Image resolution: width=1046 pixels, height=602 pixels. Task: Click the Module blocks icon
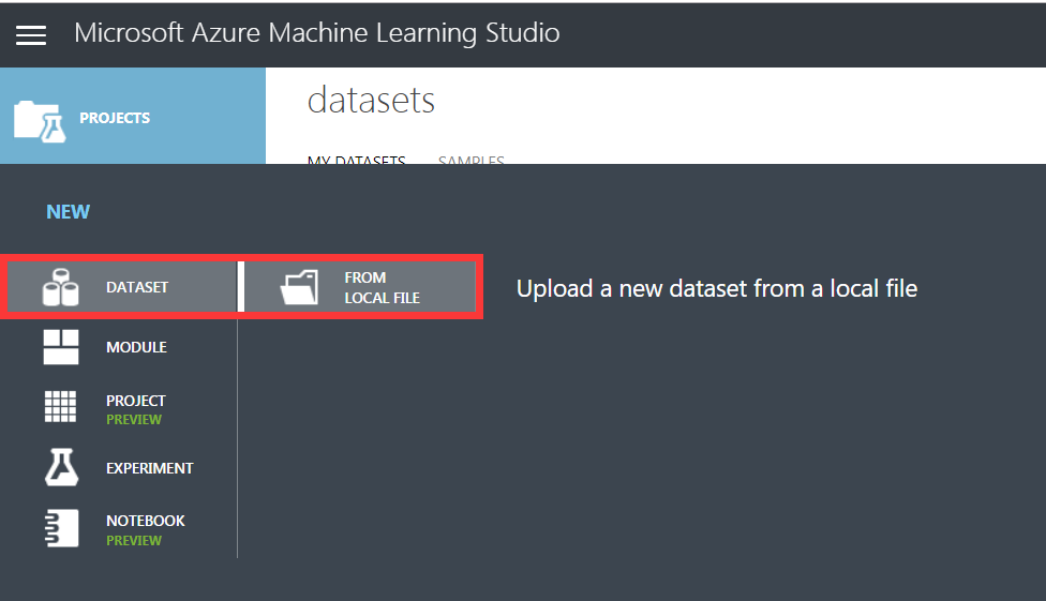61,347
